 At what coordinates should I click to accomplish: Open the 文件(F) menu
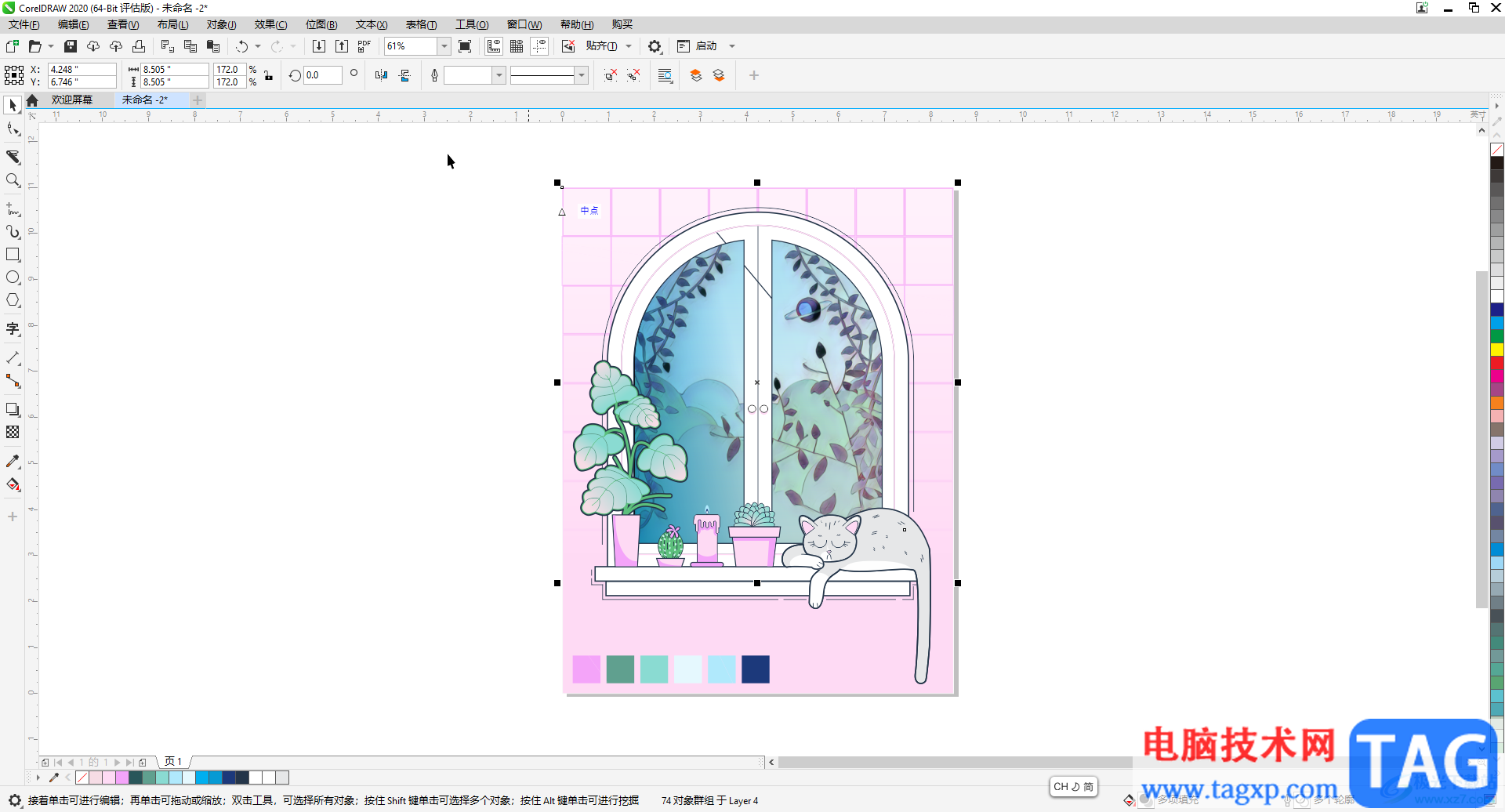click(24, 25)
